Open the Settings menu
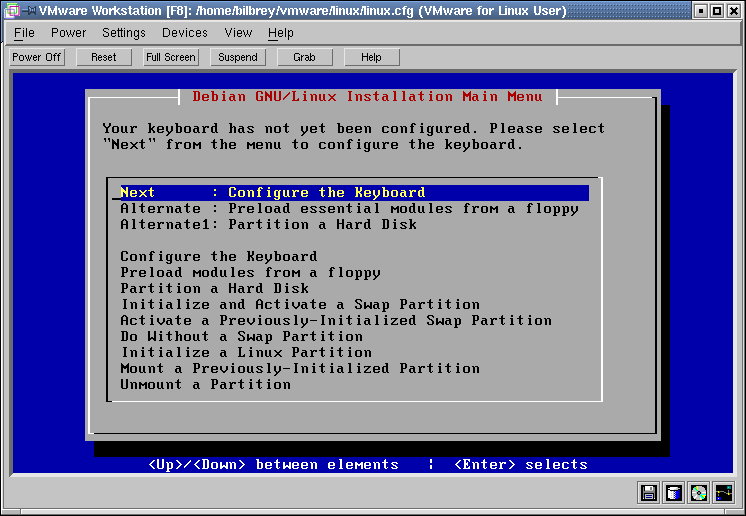Viewport: 746px width, 516px height. click(x=124, y=33)
